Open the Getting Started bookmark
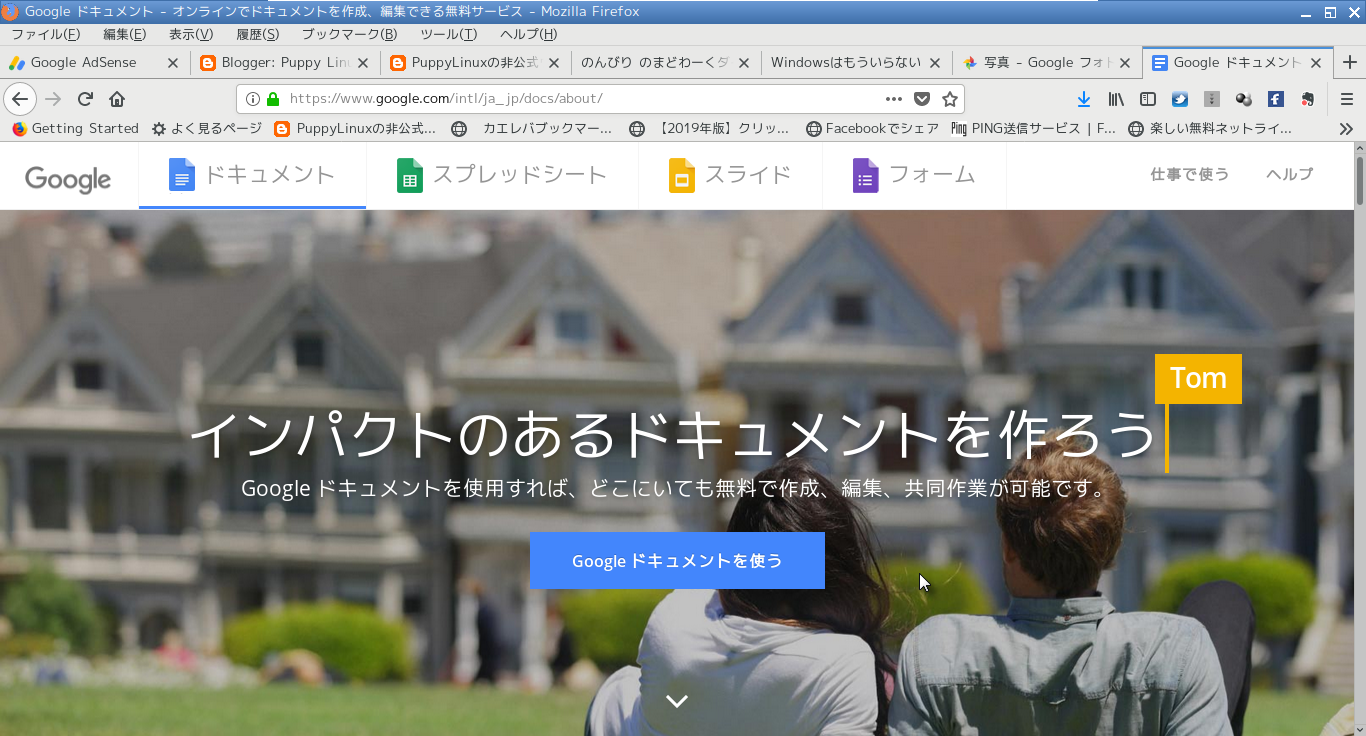The height and width of the screenshot is (736, 1366). tap(75, 128)
